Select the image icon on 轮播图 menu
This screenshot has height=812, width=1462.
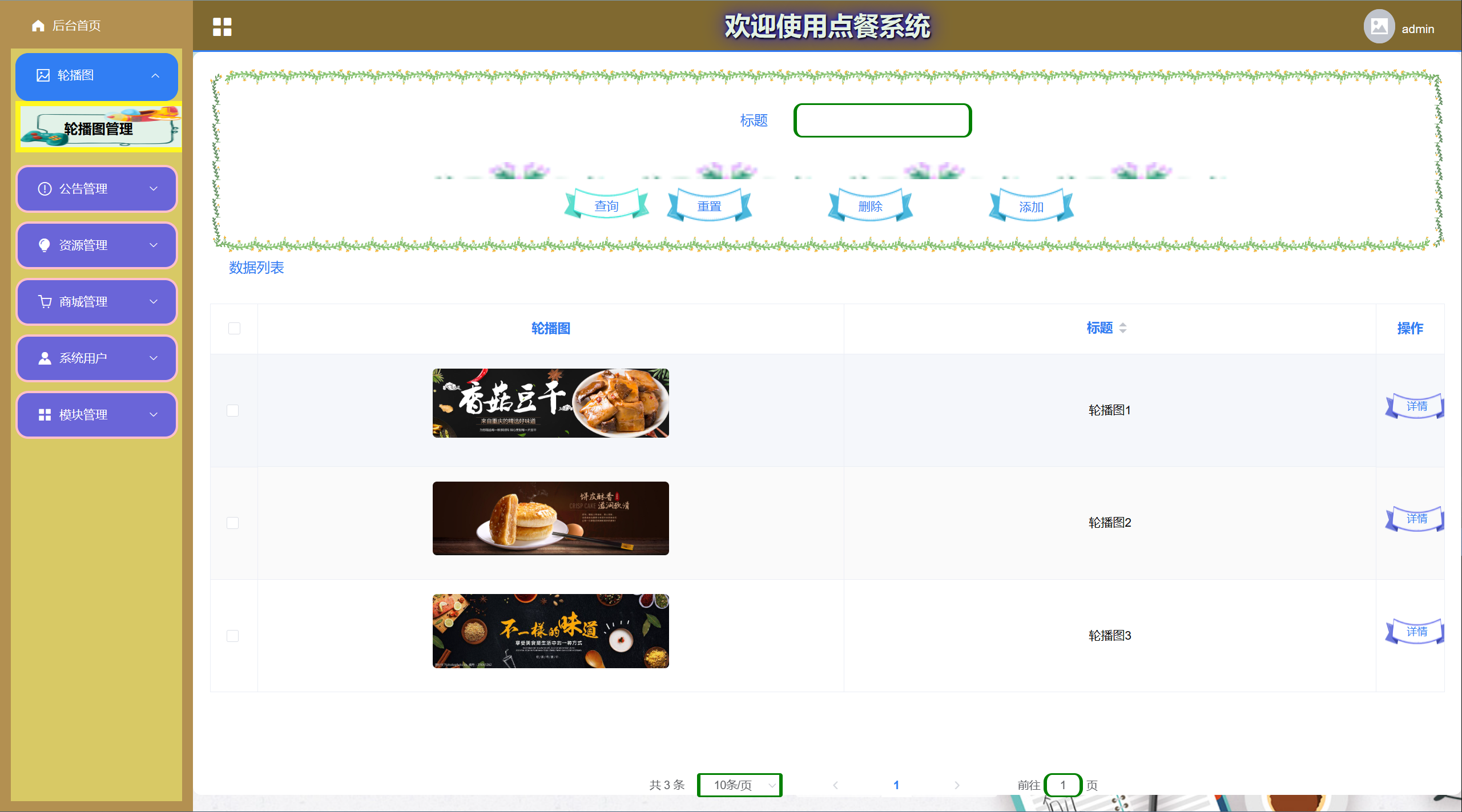43,75
